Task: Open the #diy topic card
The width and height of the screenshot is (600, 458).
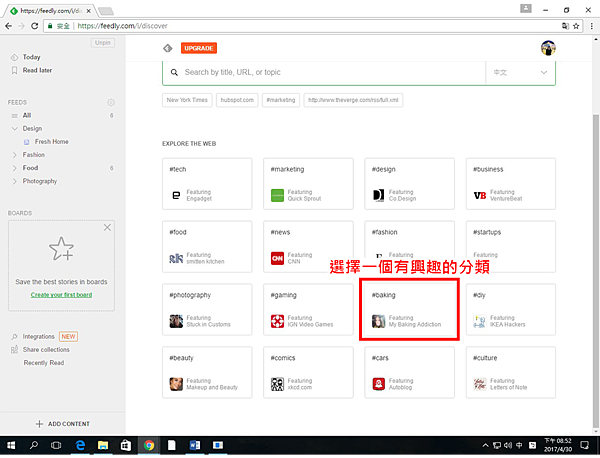Action: coord(510,310)
